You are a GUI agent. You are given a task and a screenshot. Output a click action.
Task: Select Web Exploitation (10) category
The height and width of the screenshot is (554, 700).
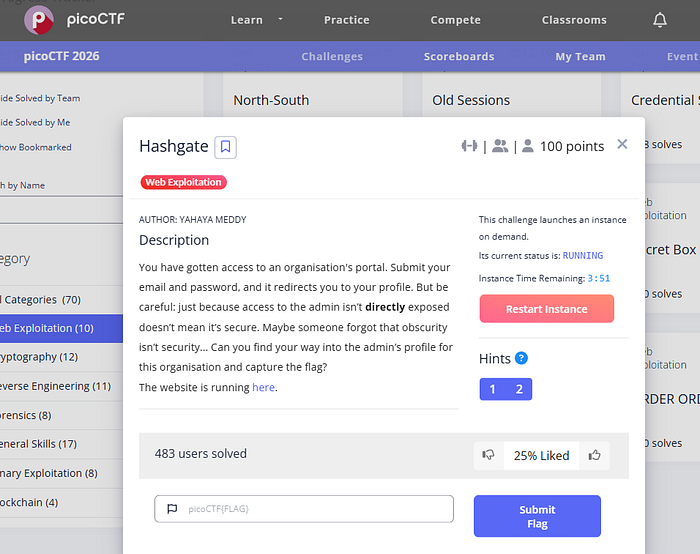coord(61,329)
